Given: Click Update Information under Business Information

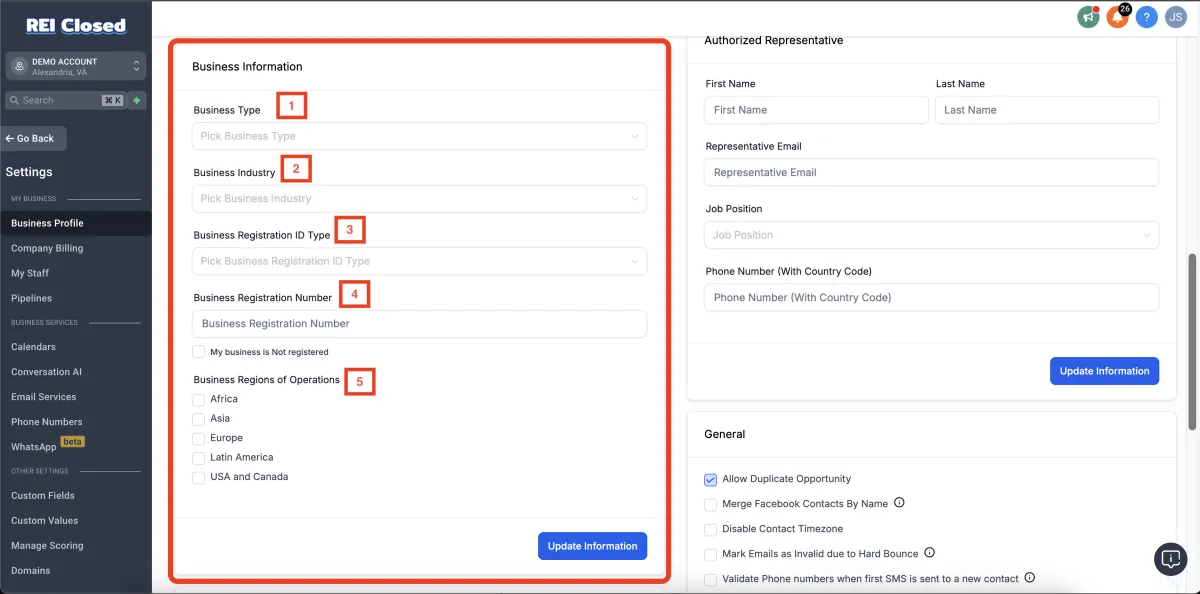Looking at the screenshot, I should (x=592, y=546).
